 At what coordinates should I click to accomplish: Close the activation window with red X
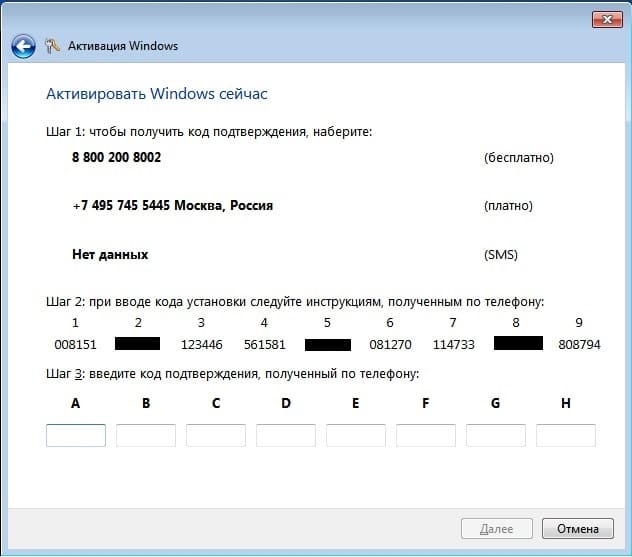coord(607,19)
